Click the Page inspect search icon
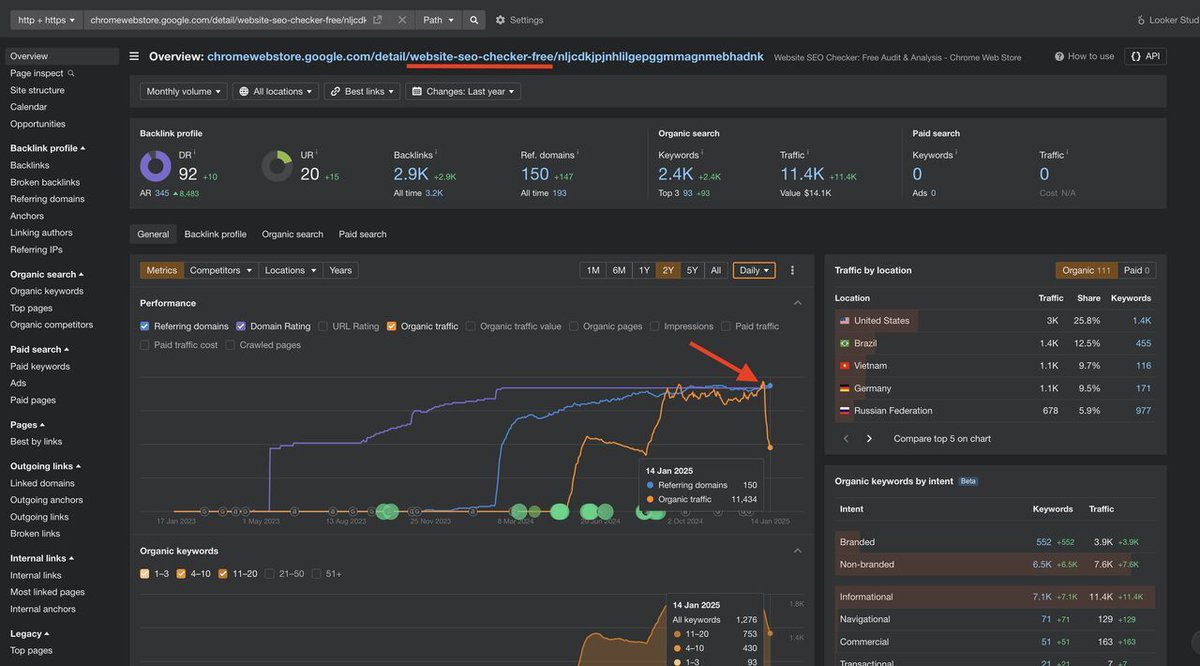 pyautogui.click(x=71, y=73)
